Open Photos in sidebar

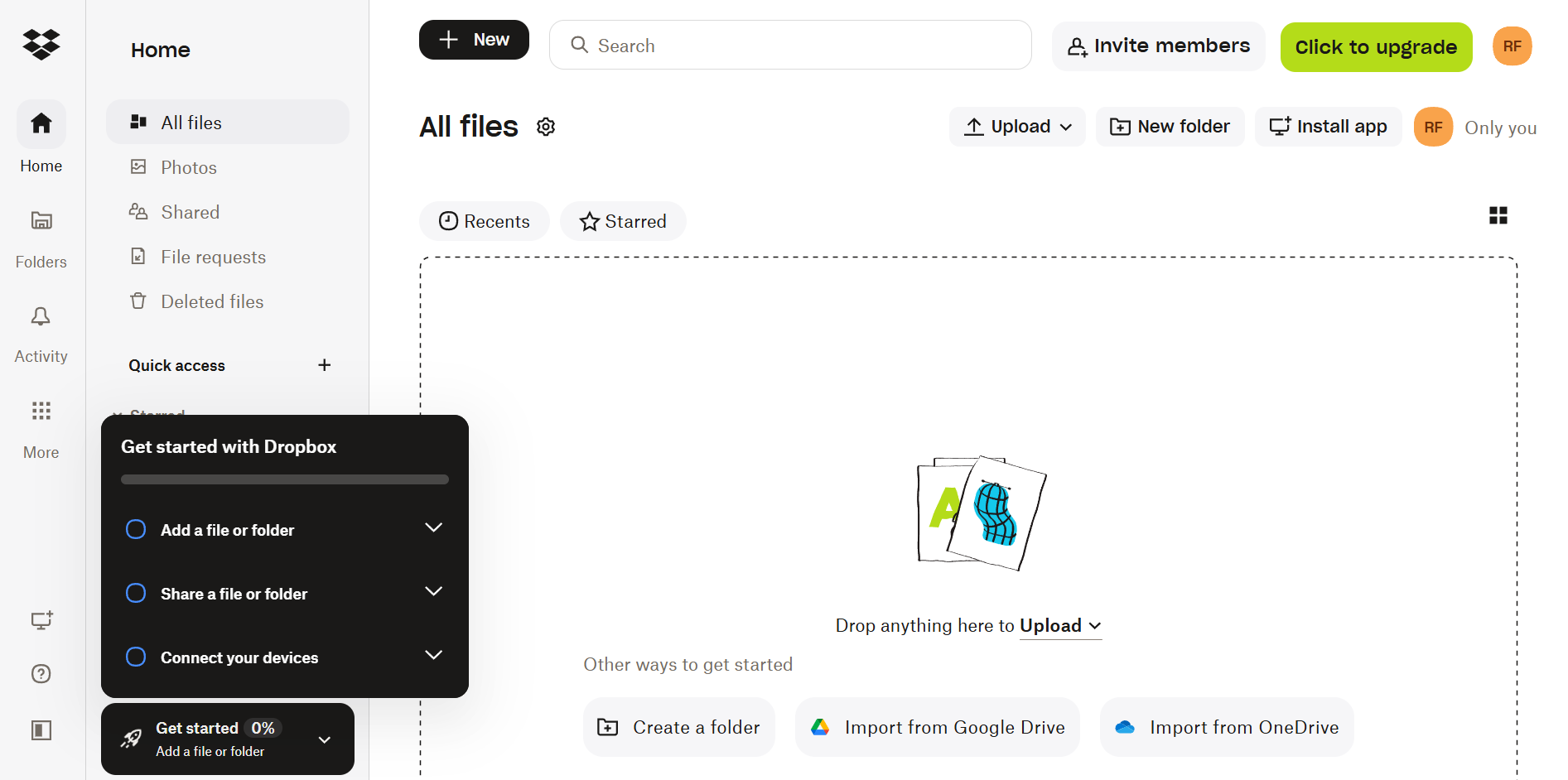(228, 167)
